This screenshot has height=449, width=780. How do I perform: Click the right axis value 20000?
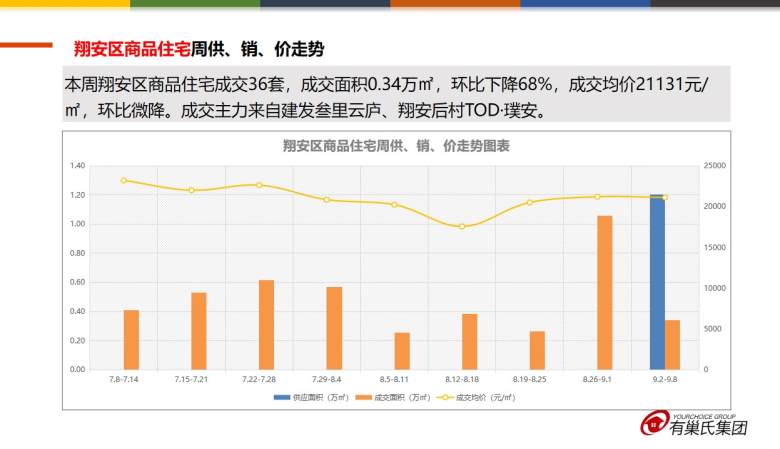714,206
